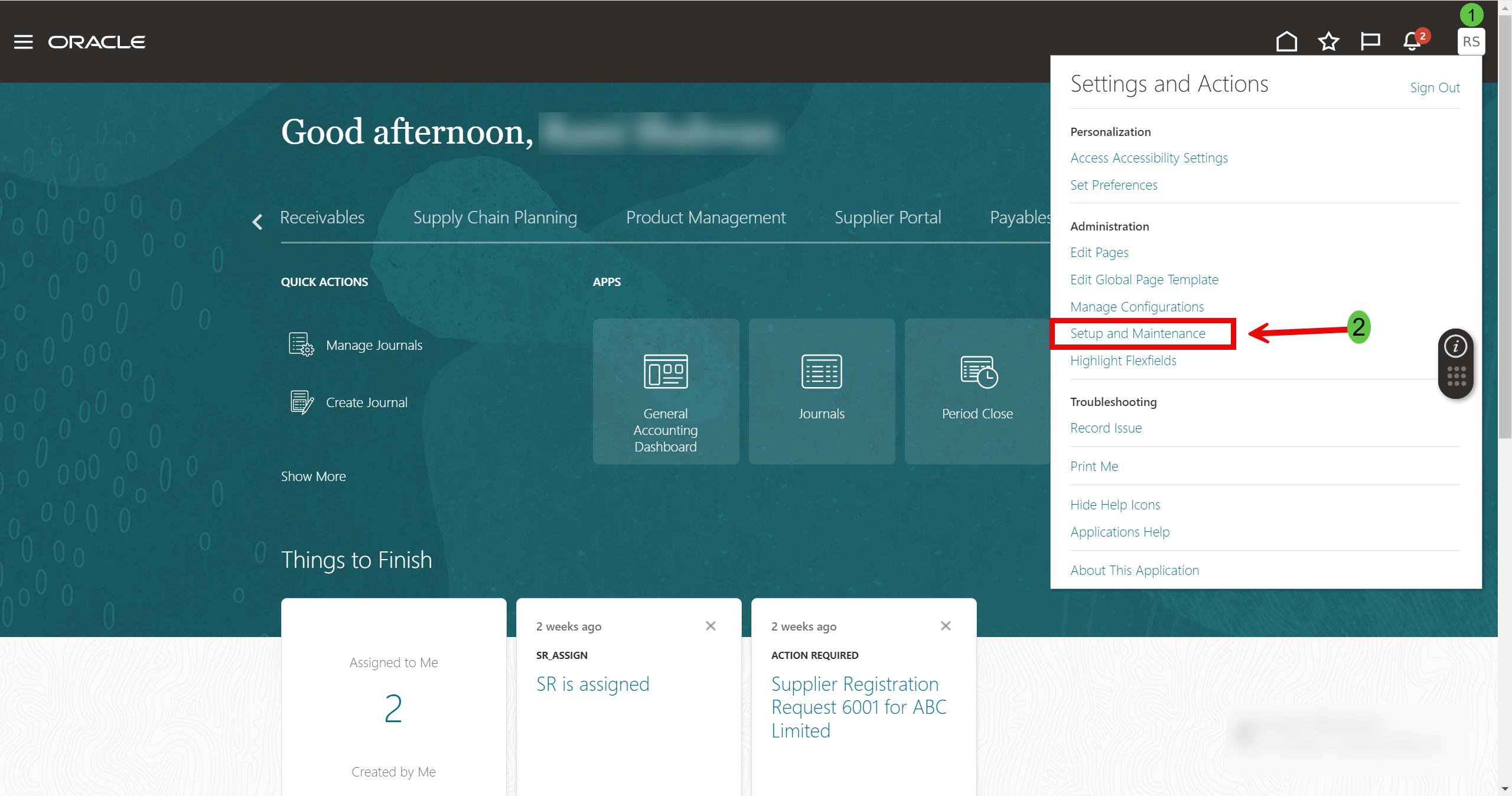Screen dimensions: 1512x796
Task: Open Favorites star icon
Action: [x=1328, y=42]
